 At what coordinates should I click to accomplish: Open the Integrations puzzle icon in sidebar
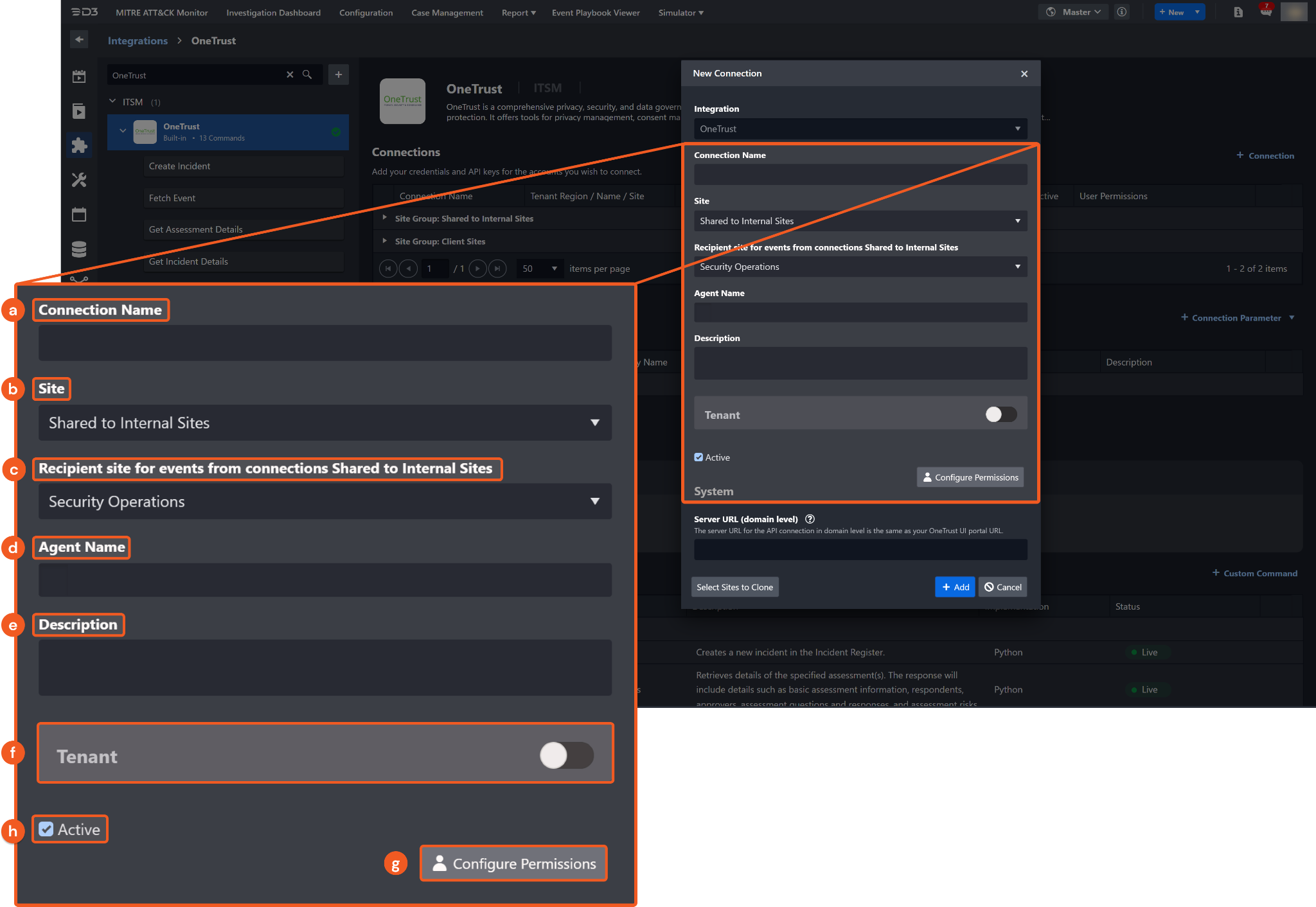tap(79, 146)
